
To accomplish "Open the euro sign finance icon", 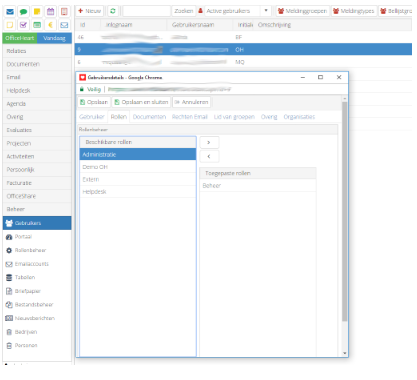I will click(x=50, y=25).
